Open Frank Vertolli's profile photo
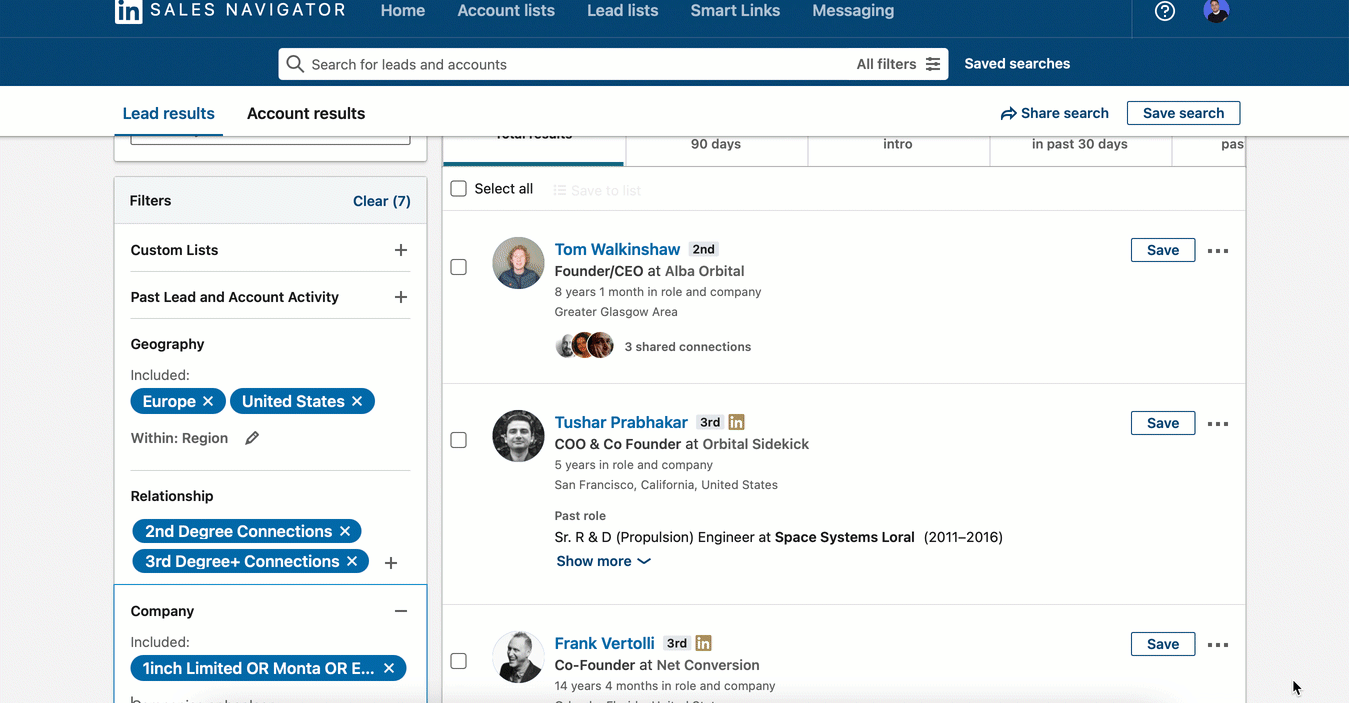1349x703 pixels. click(x=518, y=657)
